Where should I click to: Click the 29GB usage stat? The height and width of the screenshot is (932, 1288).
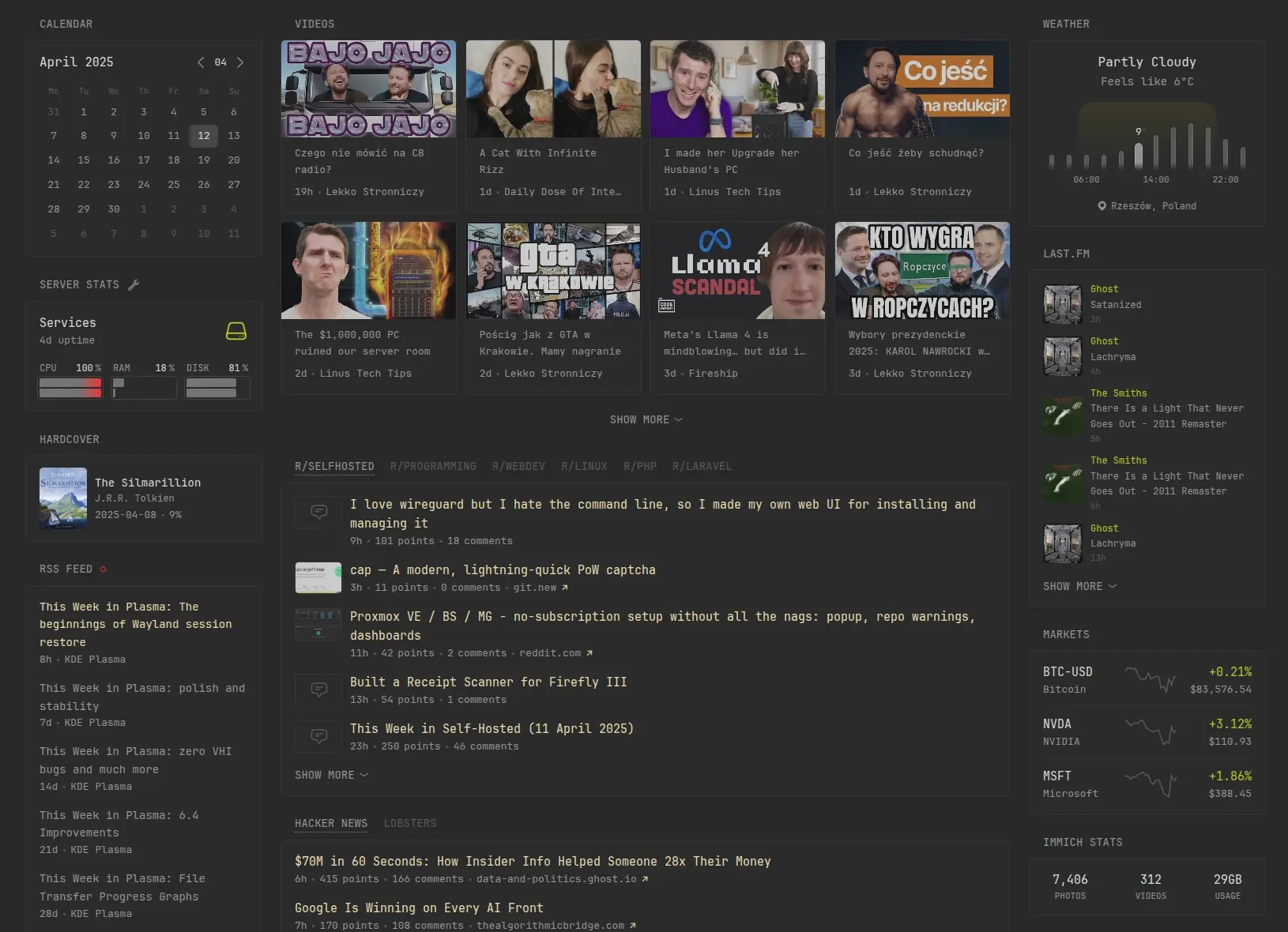pos(1227,887)
